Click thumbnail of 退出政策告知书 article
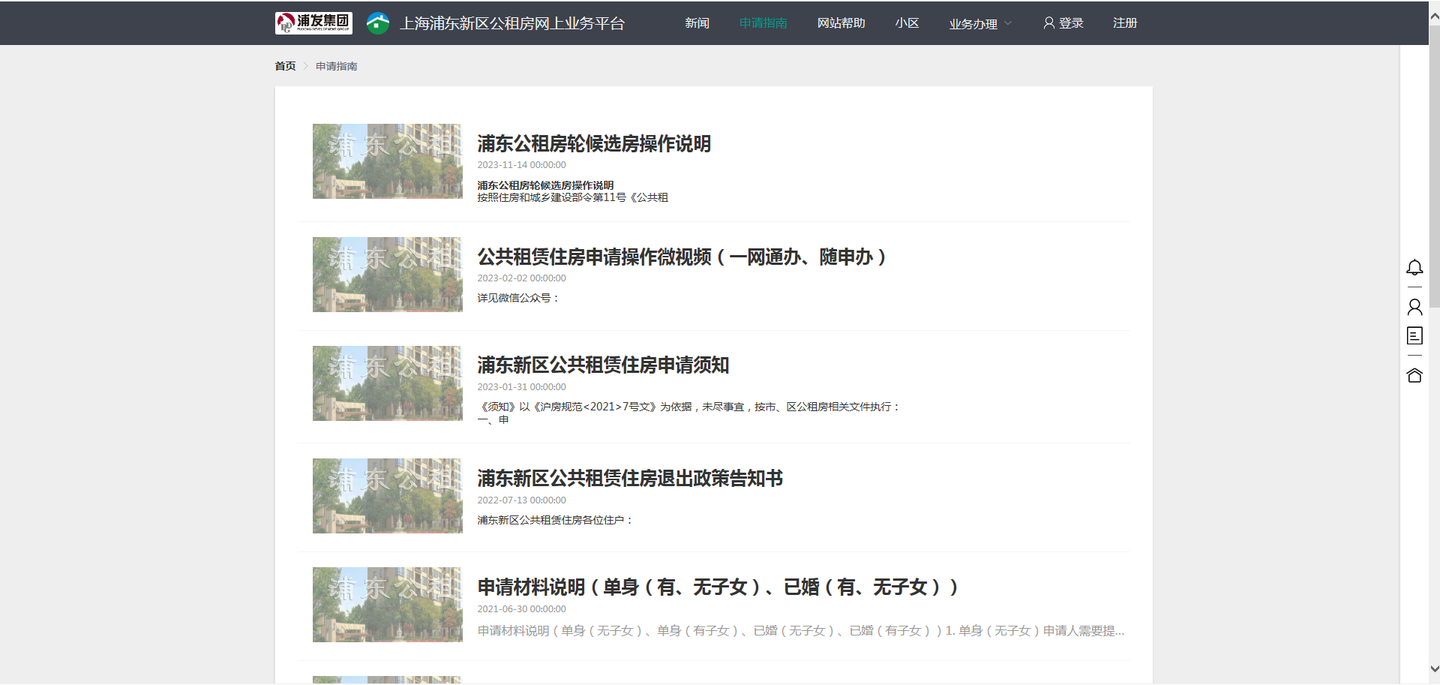Viewport: 1440px width, 685px height. tap(387, 496)
